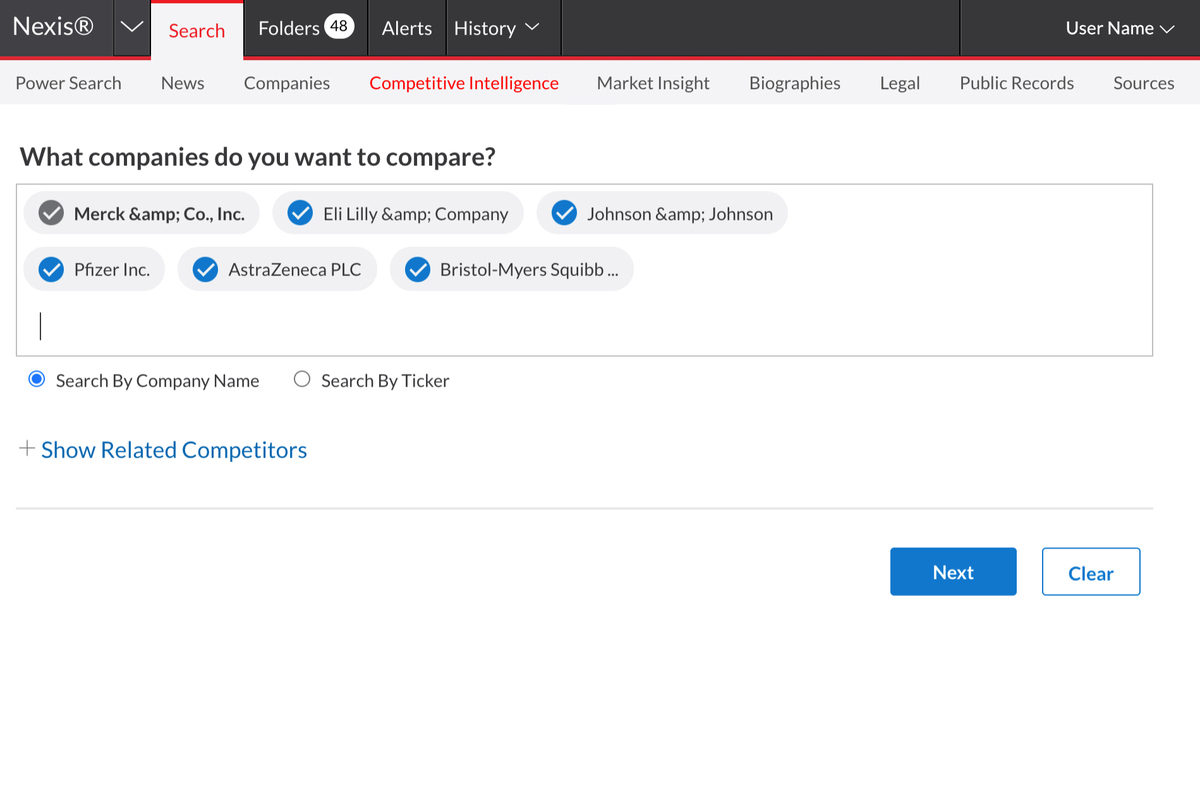Go to Power Search
The width and height of the screenshot is (1200, 812).
point(68,83)
